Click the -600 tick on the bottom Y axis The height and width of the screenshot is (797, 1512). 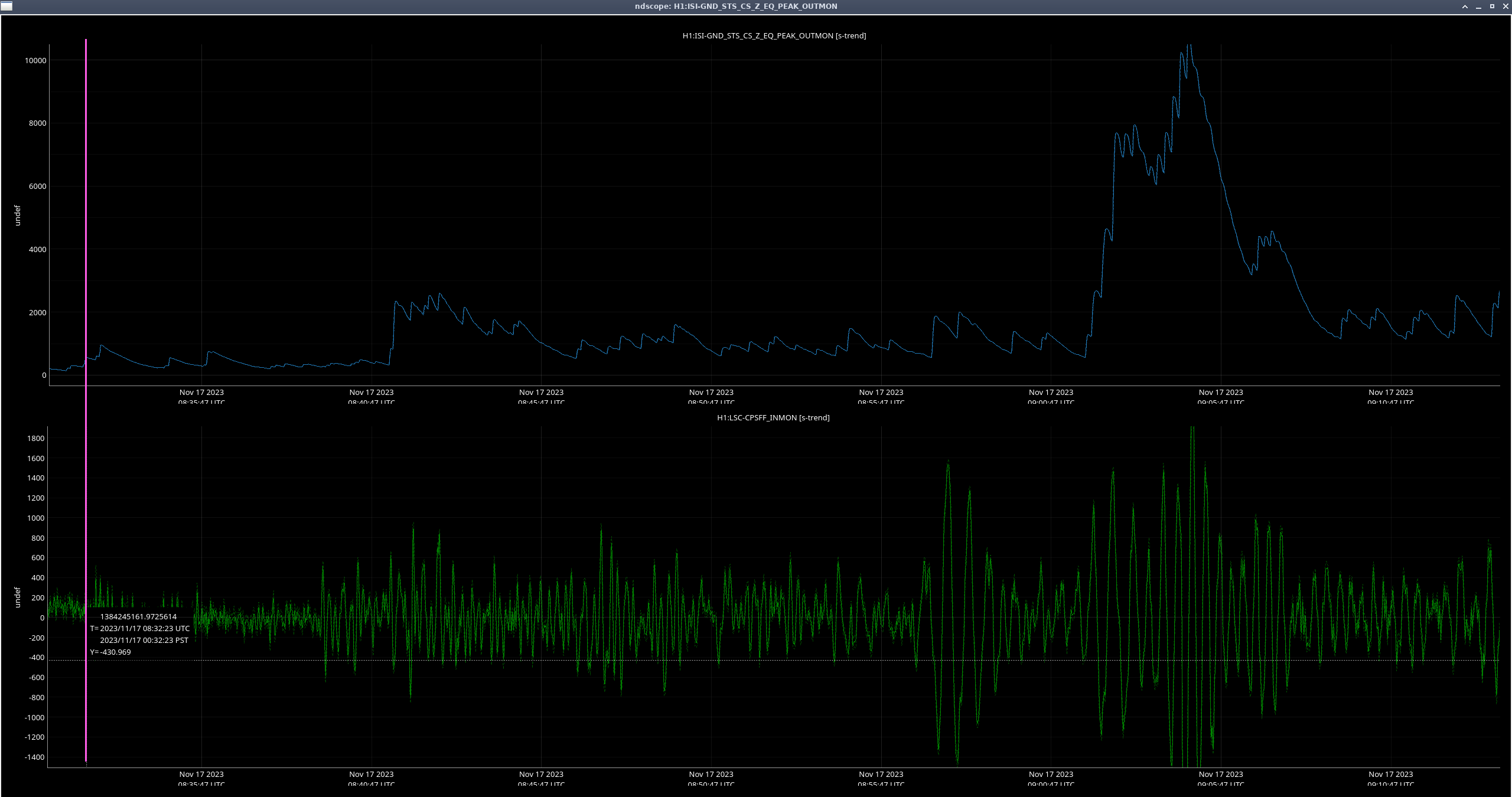click(37, 677)
